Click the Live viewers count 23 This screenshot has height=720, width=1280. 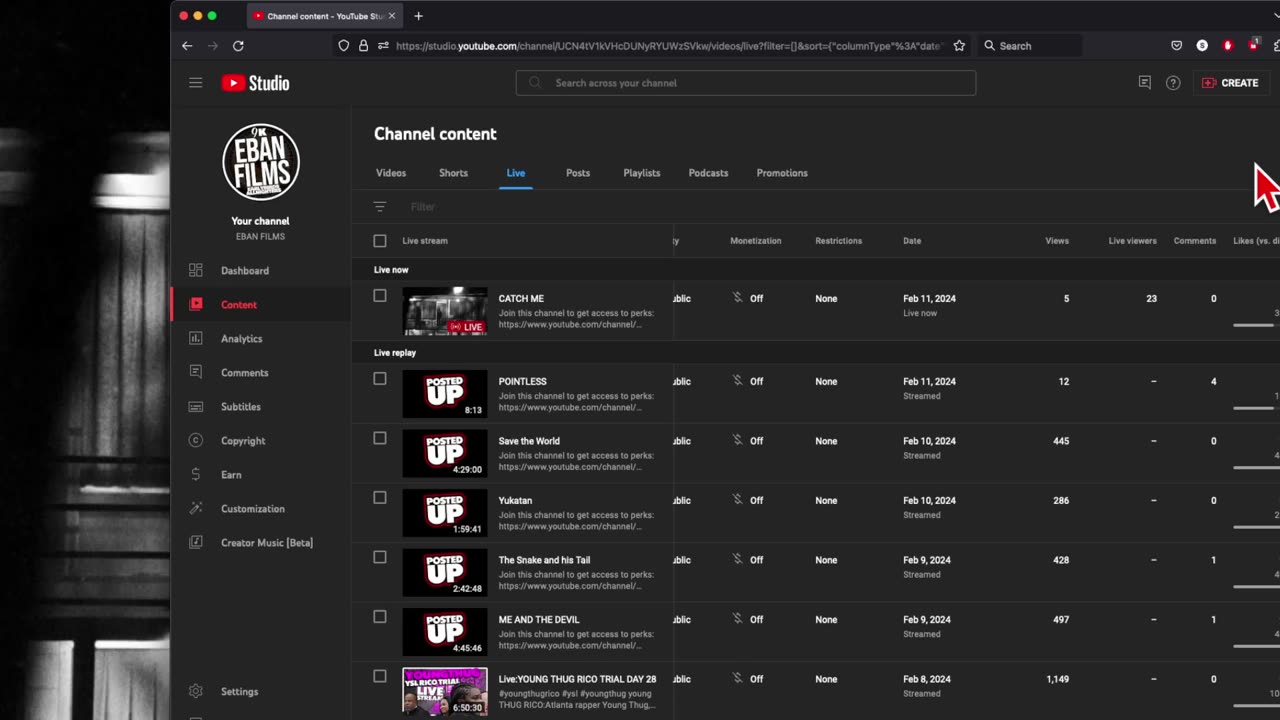1151,299
